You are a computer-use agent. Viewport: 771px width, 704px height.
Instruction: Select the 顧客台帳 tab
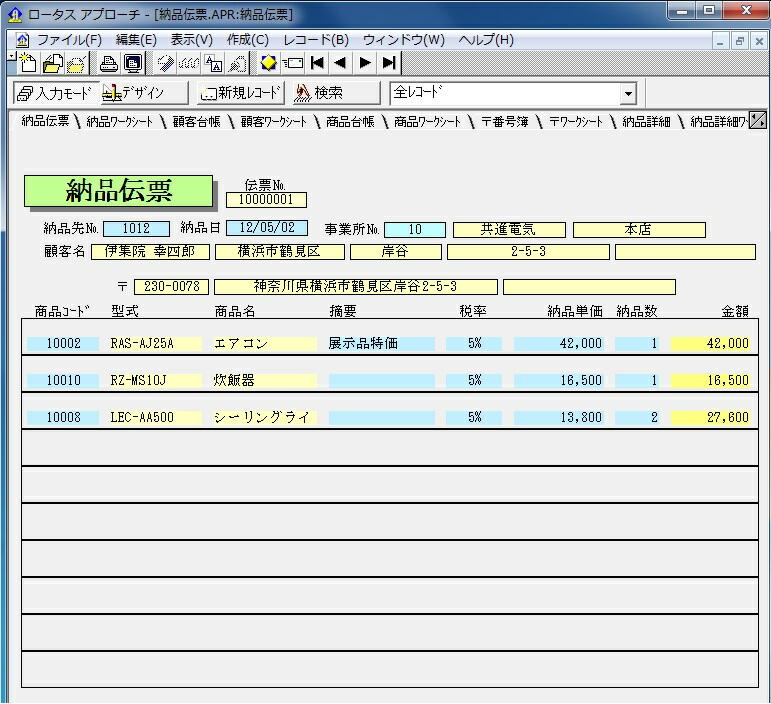click(x=197, y=121)
